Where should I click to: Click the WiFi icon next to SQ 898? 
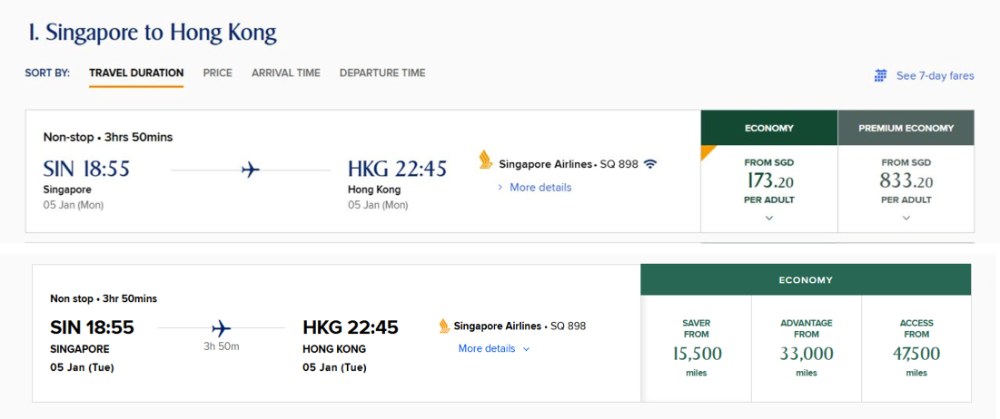coord(651,163)
